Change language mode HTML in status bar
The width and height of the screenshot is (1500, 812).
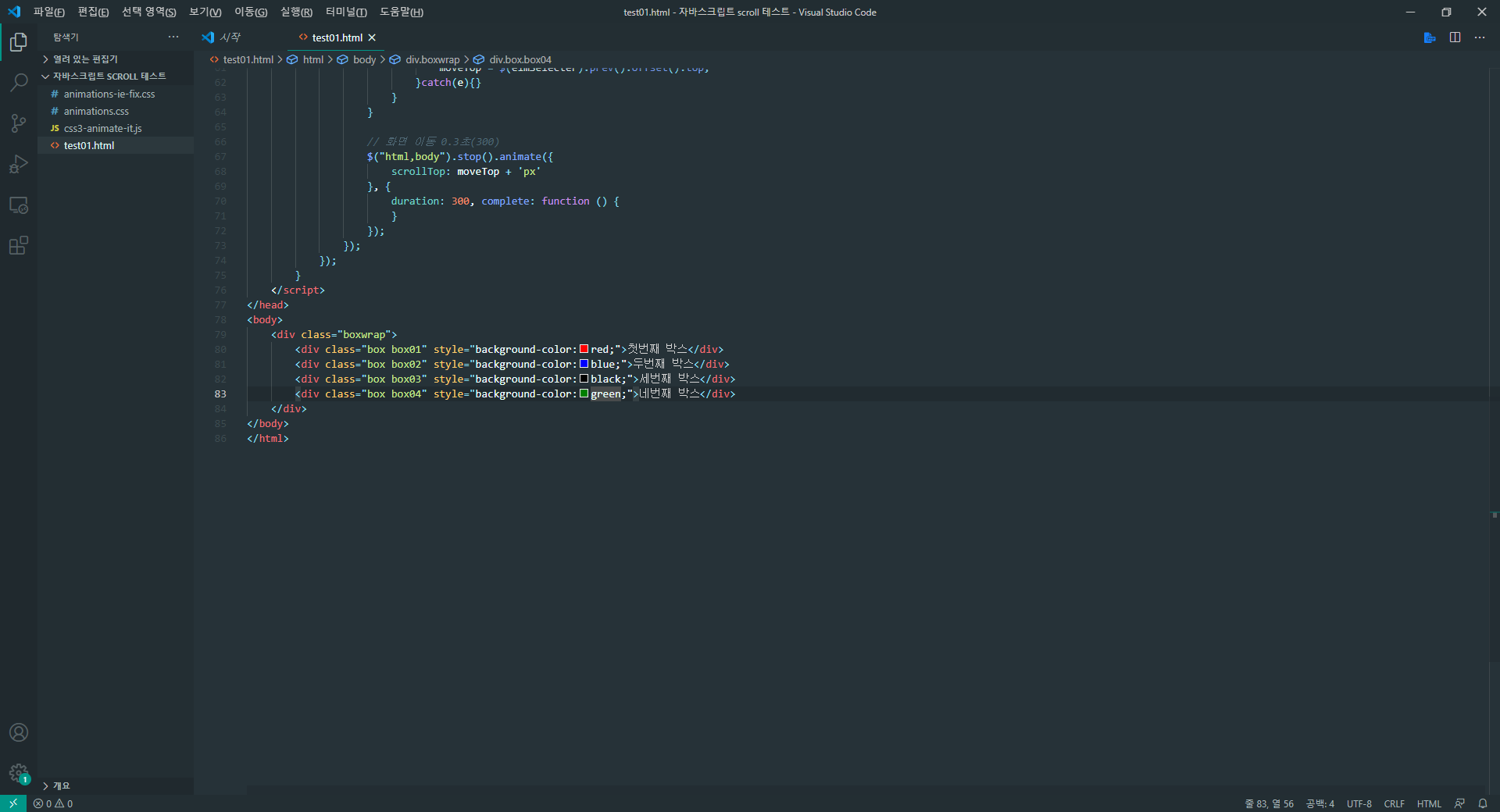point(1429,803)
